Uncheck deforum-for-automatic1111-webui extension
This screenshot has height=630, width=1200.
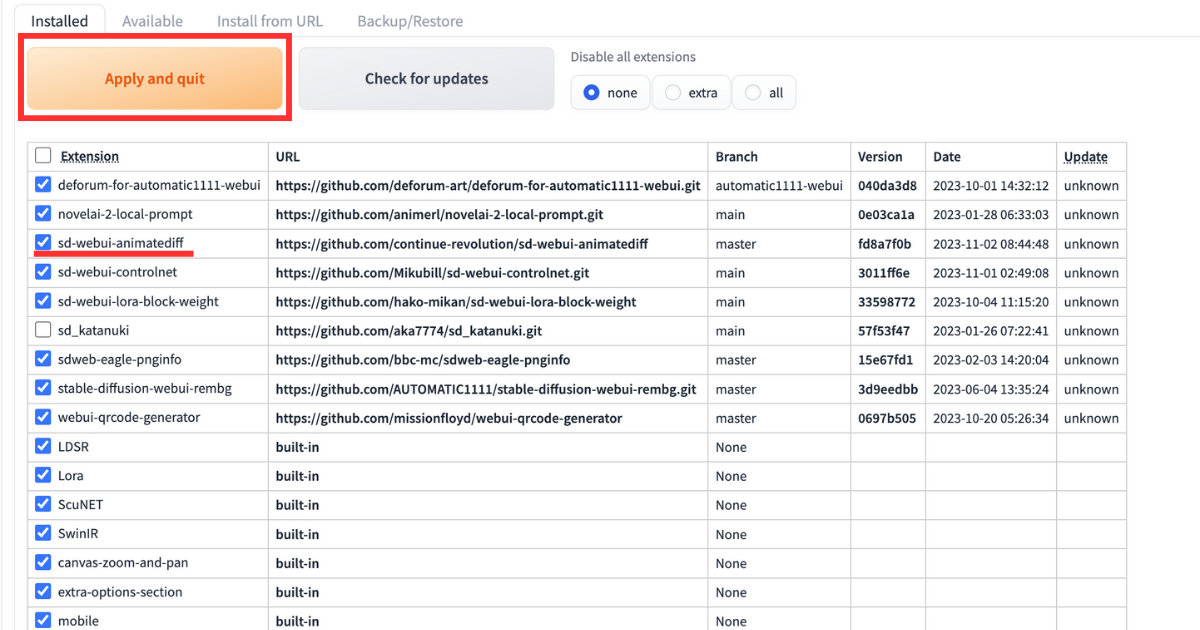43,185
